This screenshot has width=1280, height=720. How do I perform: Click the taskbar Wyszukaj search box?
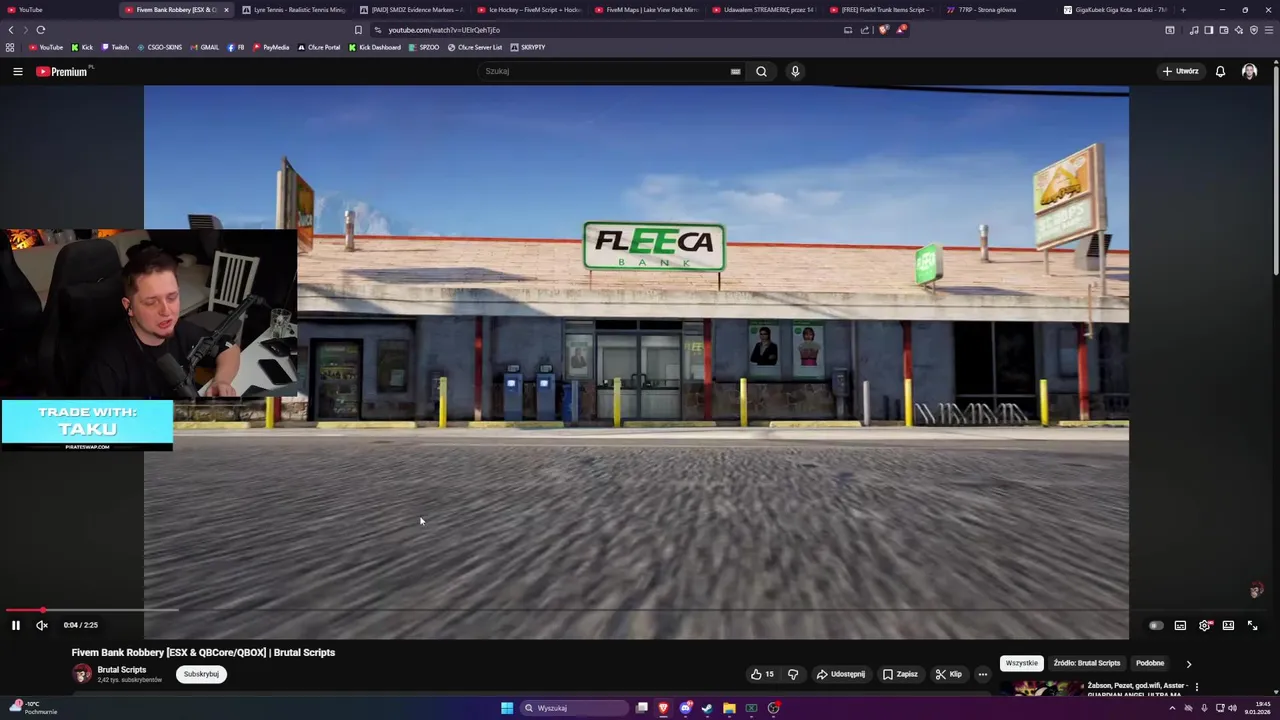coord(574,708)
